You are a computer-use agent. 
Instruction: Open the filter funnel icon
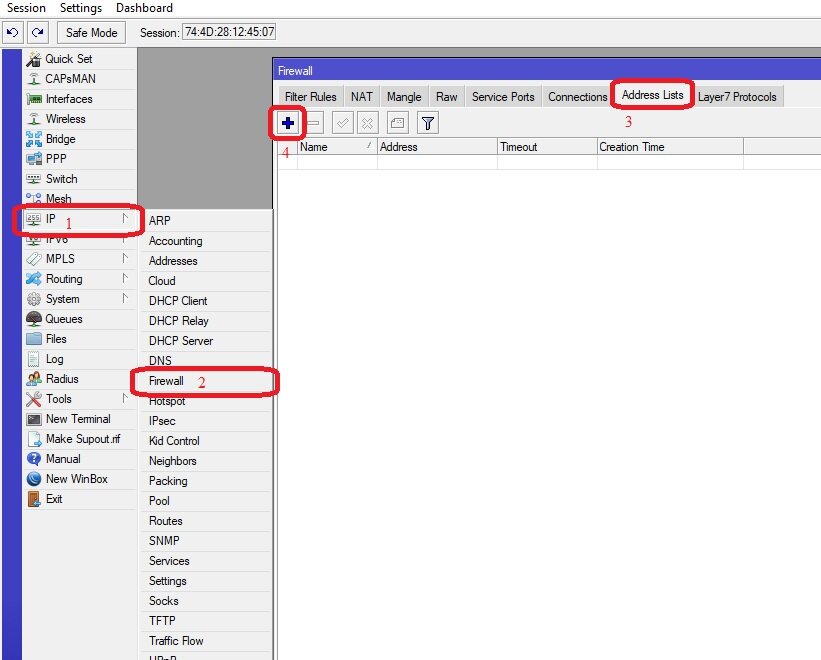coord(428,124)
